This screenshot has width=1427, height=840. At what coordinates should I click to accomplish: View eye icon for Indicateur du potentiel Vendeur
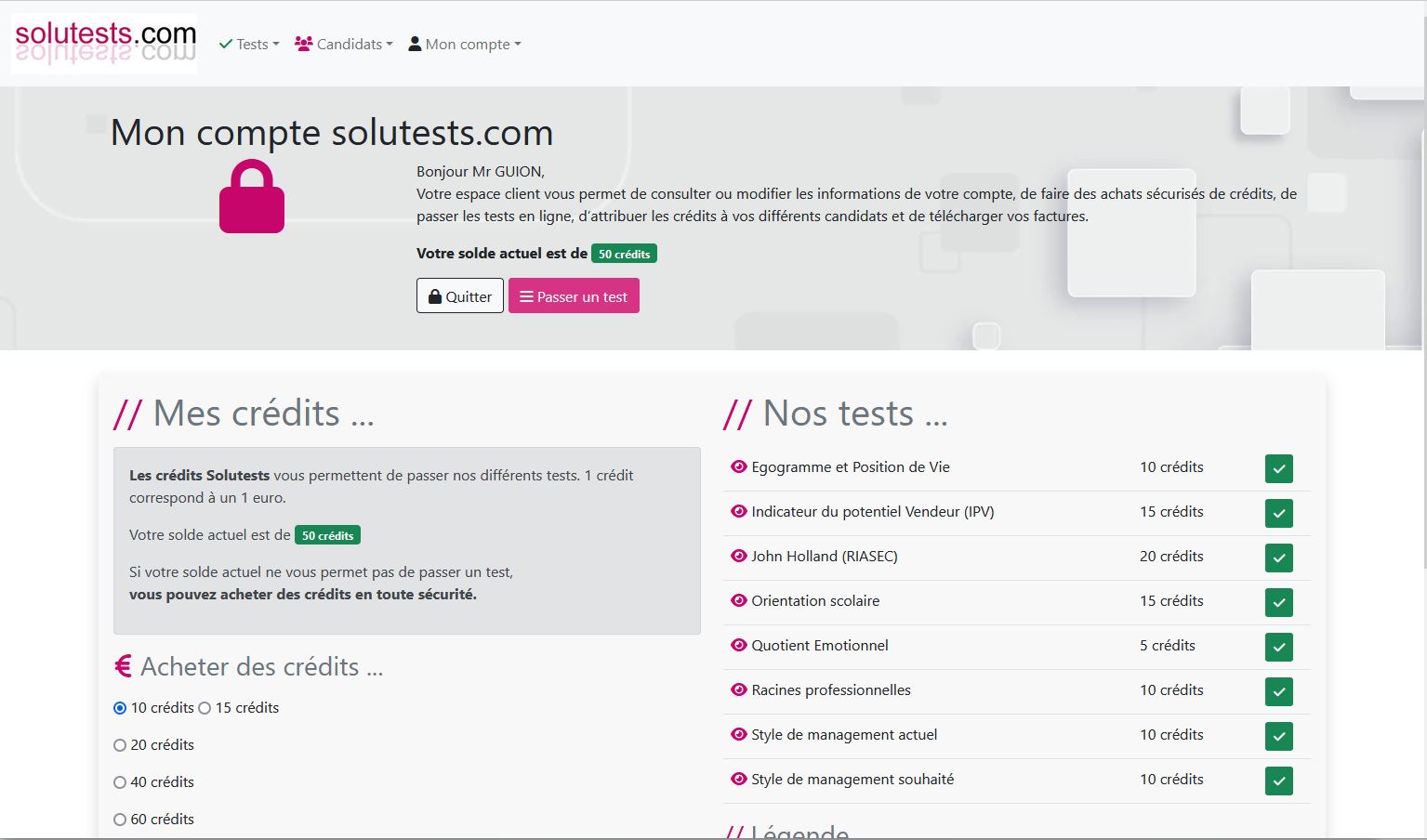coord(739,511)
